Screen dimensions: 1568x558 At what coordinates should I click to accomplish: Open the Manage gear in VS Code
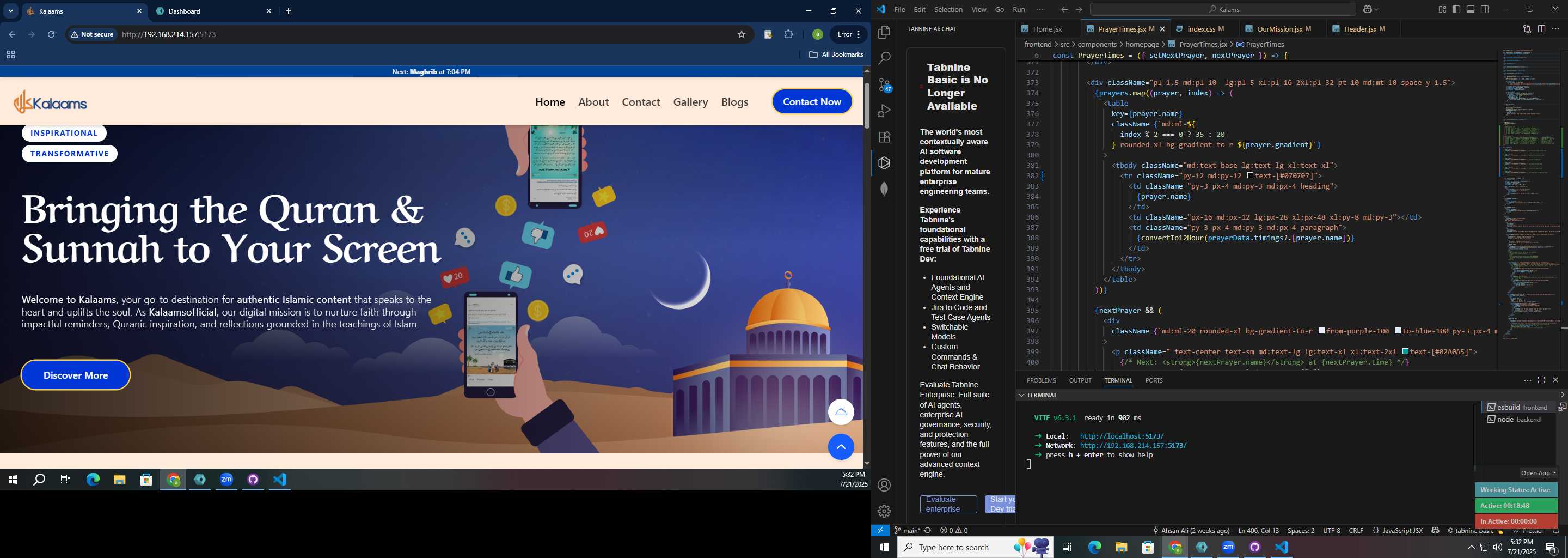click(884, 511)
